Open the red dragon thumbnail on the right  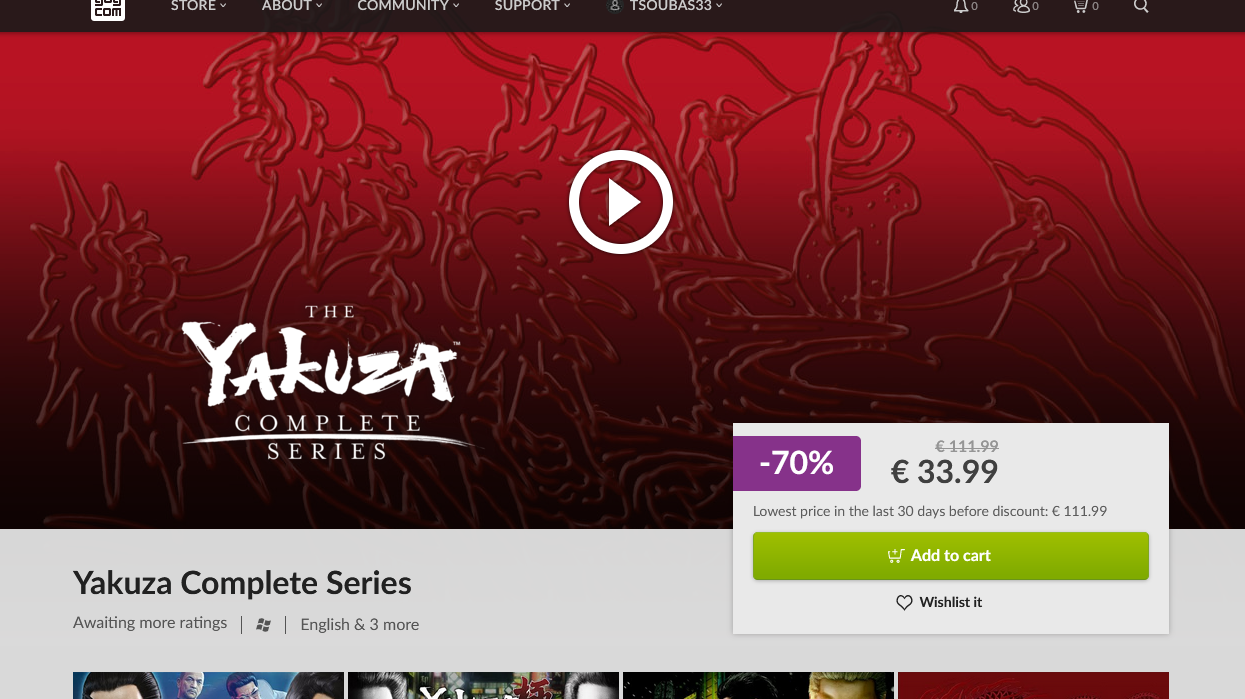(1033, 686)
